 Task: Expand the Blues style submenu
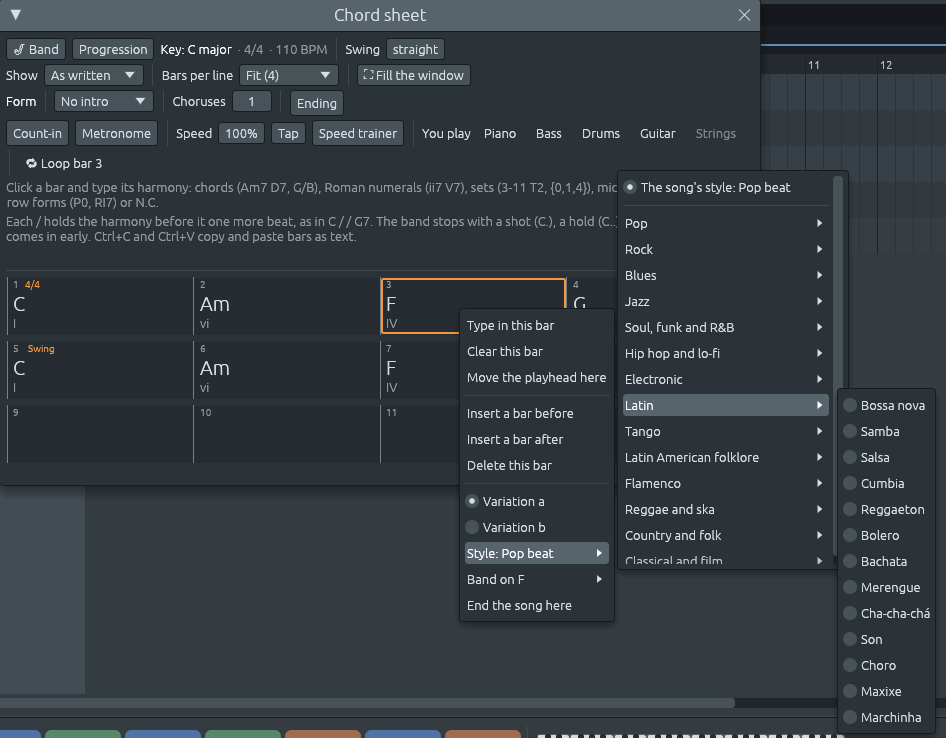coord(725,275)
